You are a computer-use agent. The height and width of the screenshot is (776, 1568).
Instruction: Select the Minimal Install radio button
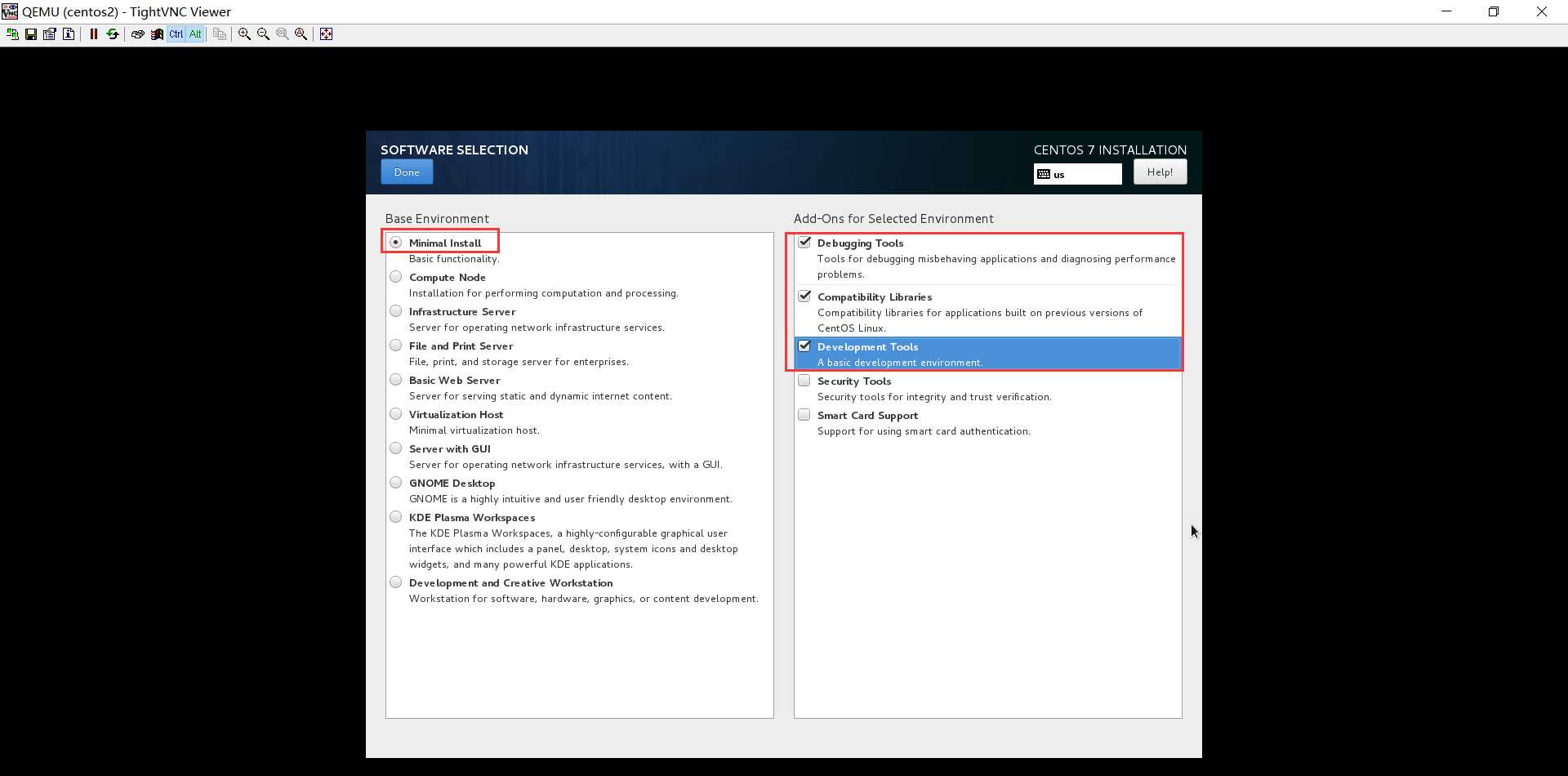(x=396, y=243)
